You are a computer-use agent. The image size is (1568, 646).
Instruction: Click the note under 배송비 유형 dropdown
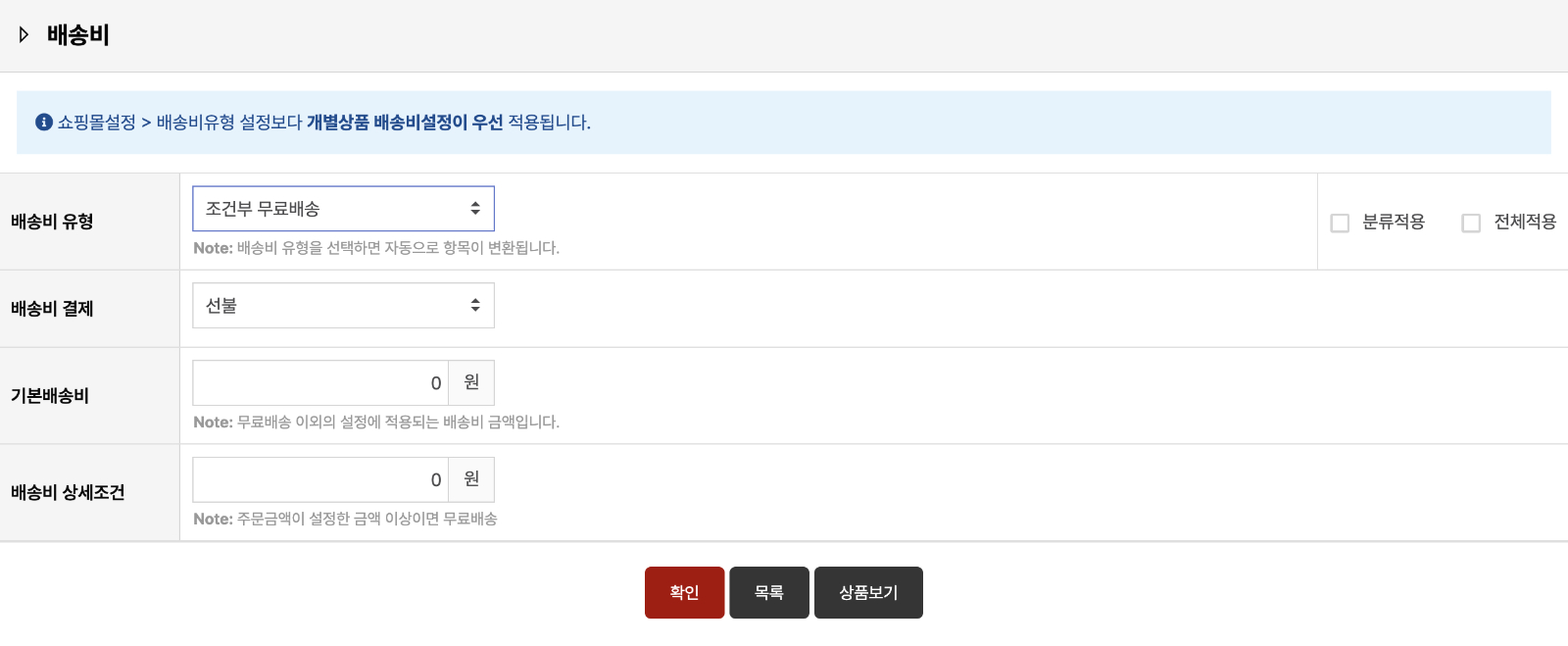(376, 248)
